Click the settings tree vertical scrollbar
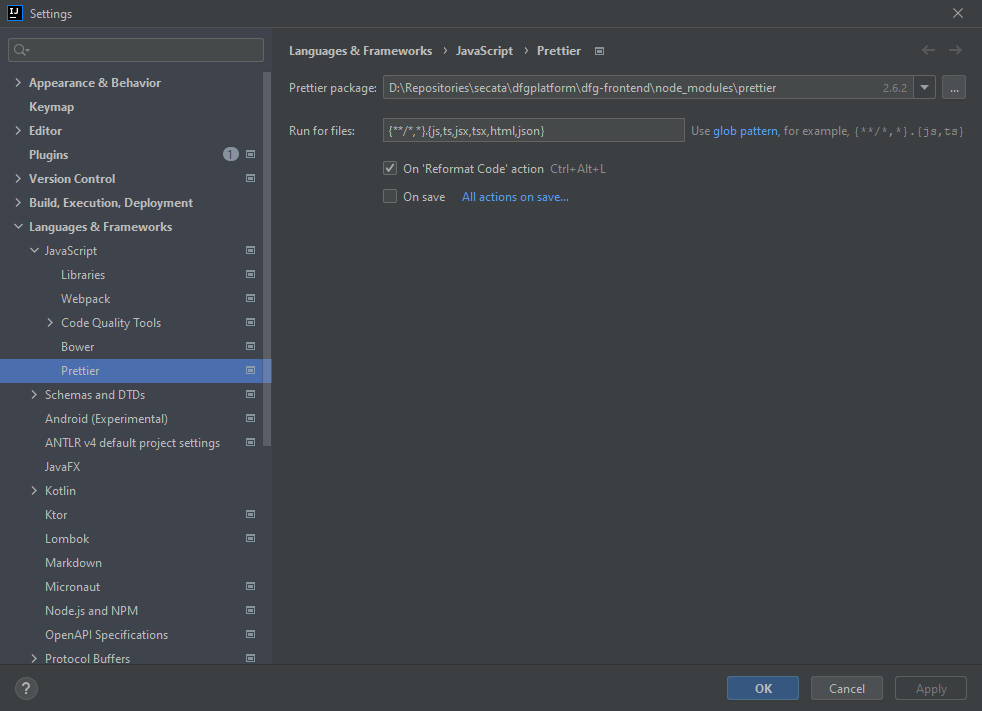This screenshot has width=982, height=711. click(x=267, y=258)
